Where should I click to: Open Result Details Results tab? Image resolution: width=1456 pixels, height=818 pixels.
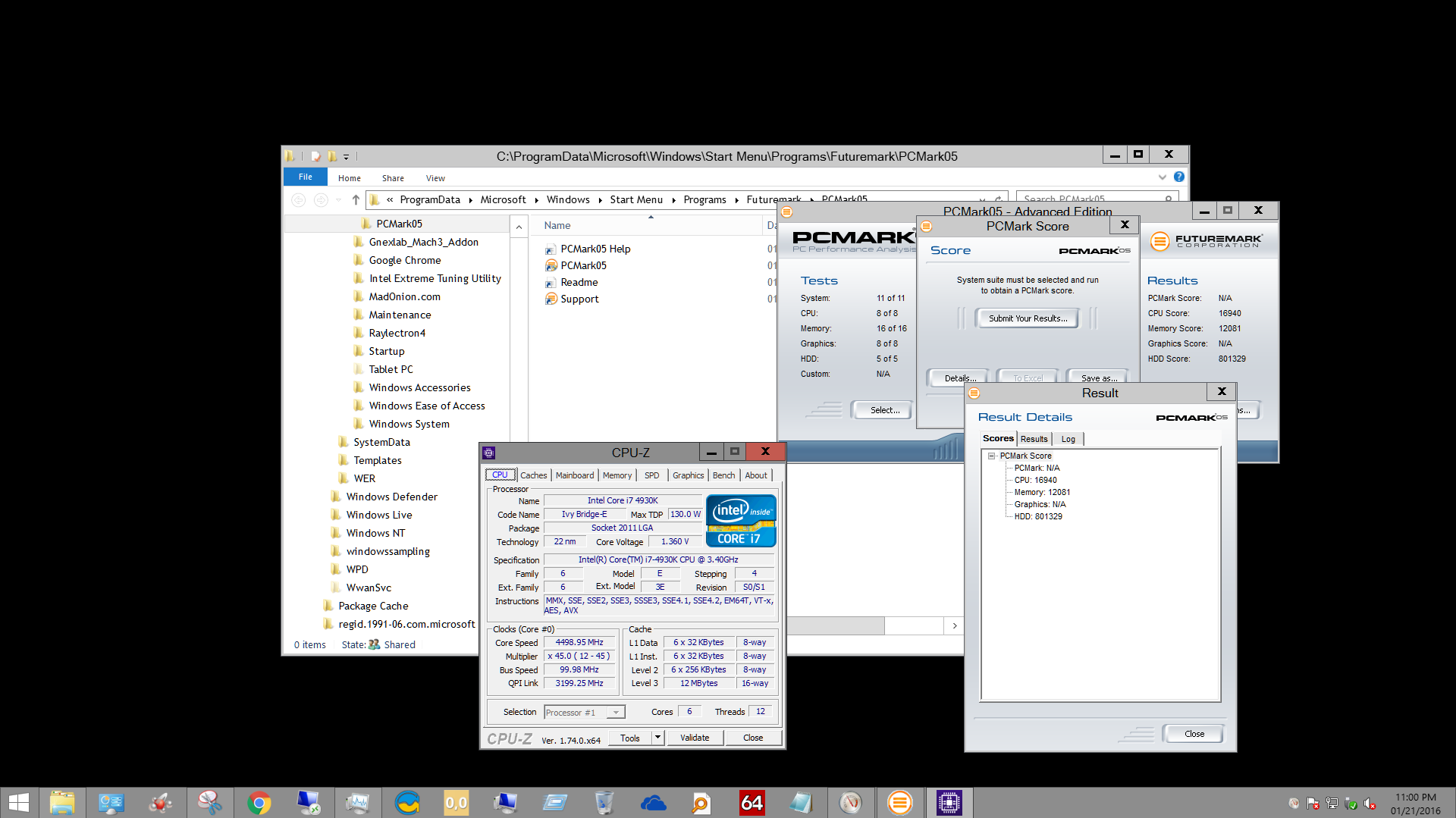click(x=1034, y=439)
